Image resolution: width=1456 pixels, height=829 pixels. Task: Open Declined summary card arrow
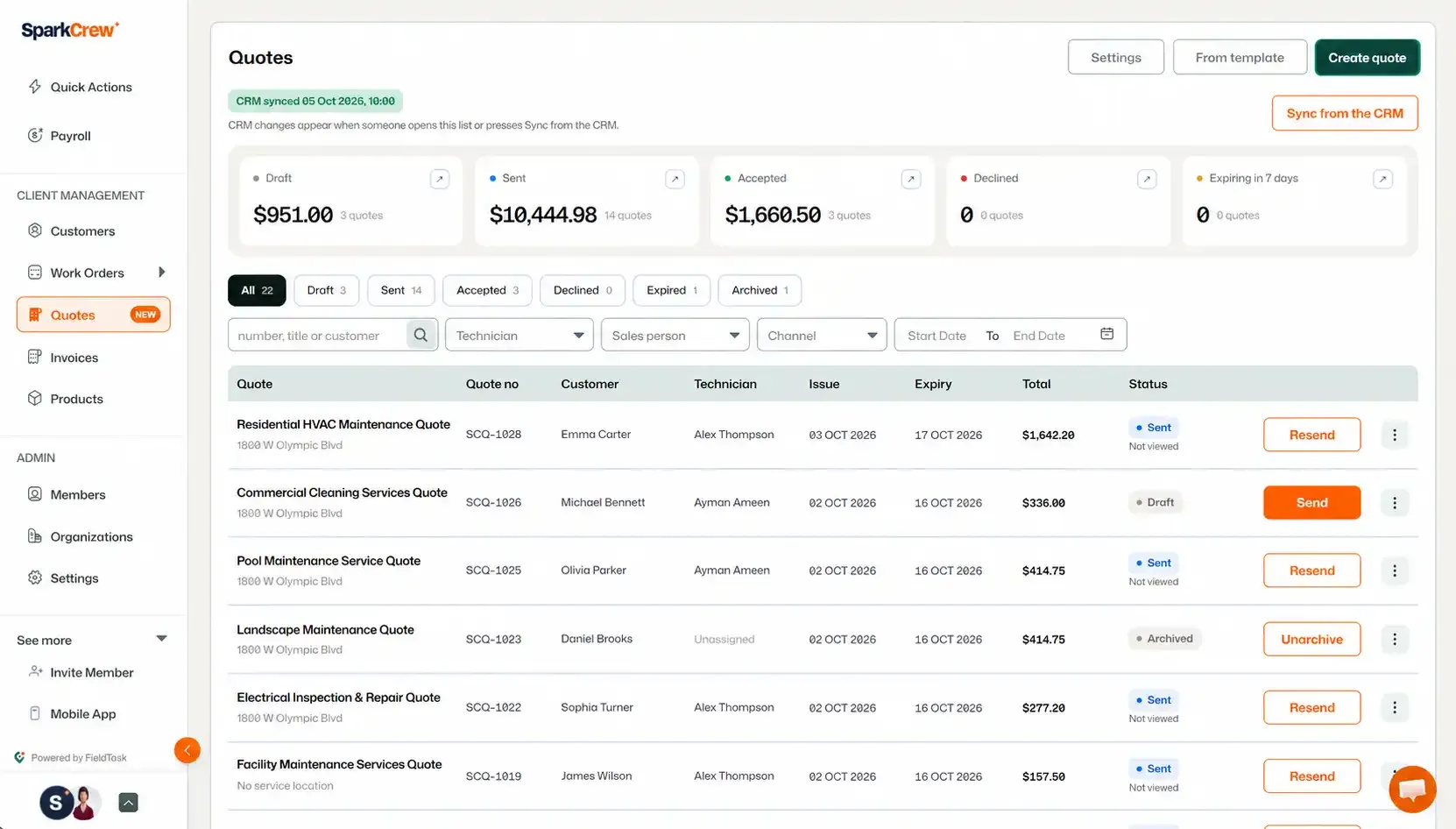[1146, 179]
